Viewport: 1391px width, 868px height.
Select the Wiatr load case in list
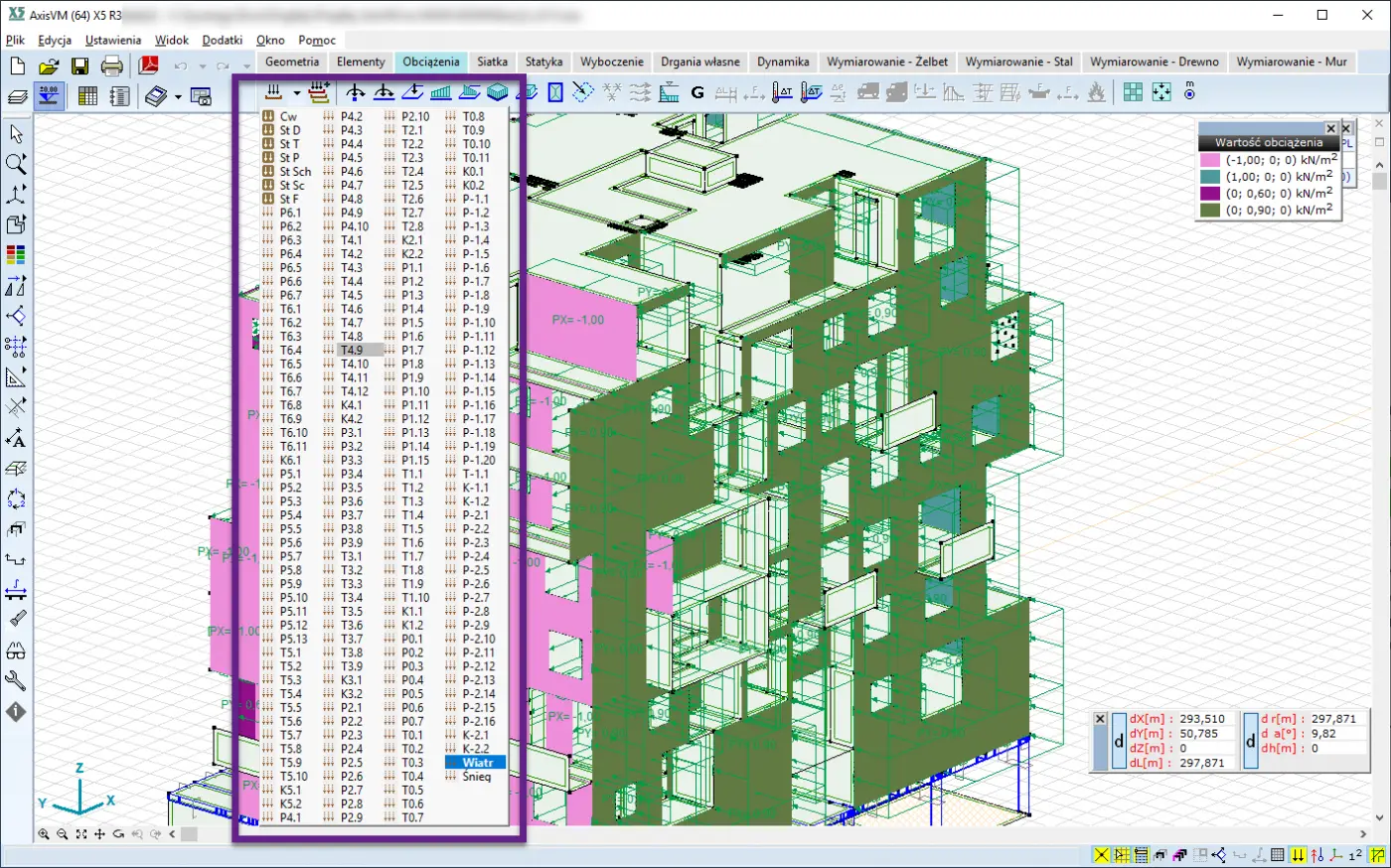point(477,763)
